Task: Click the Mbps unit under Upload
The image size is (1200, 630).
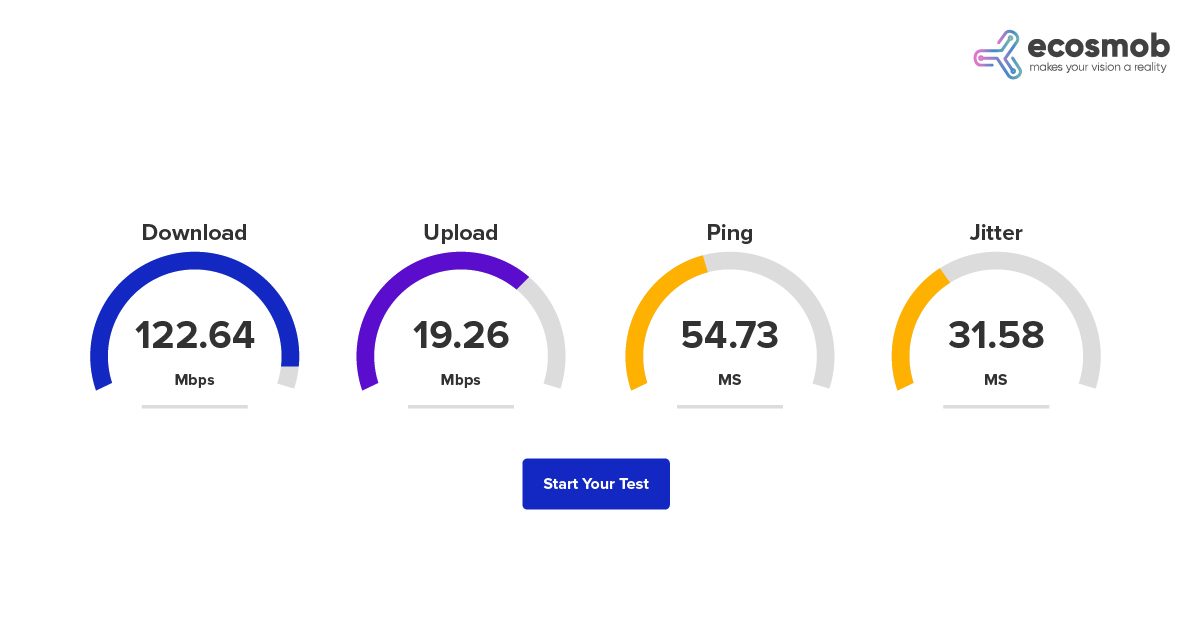Action: pyautogui.click(x=461, y=380)
